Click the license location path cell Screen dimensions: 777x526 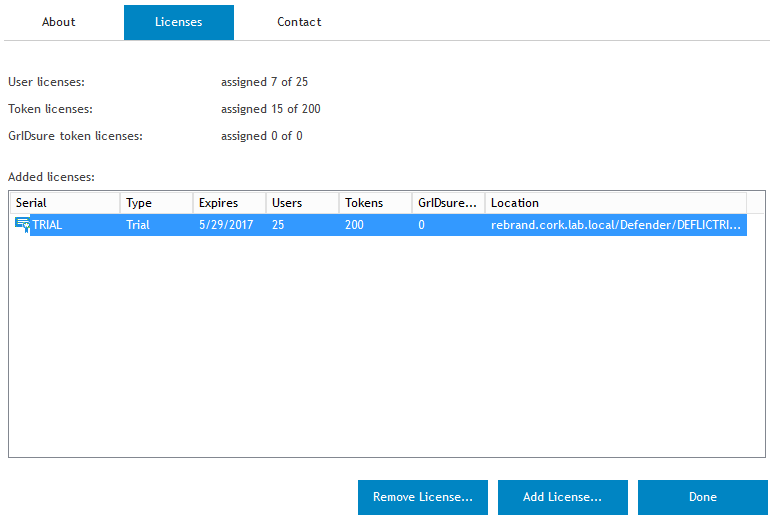615,225
